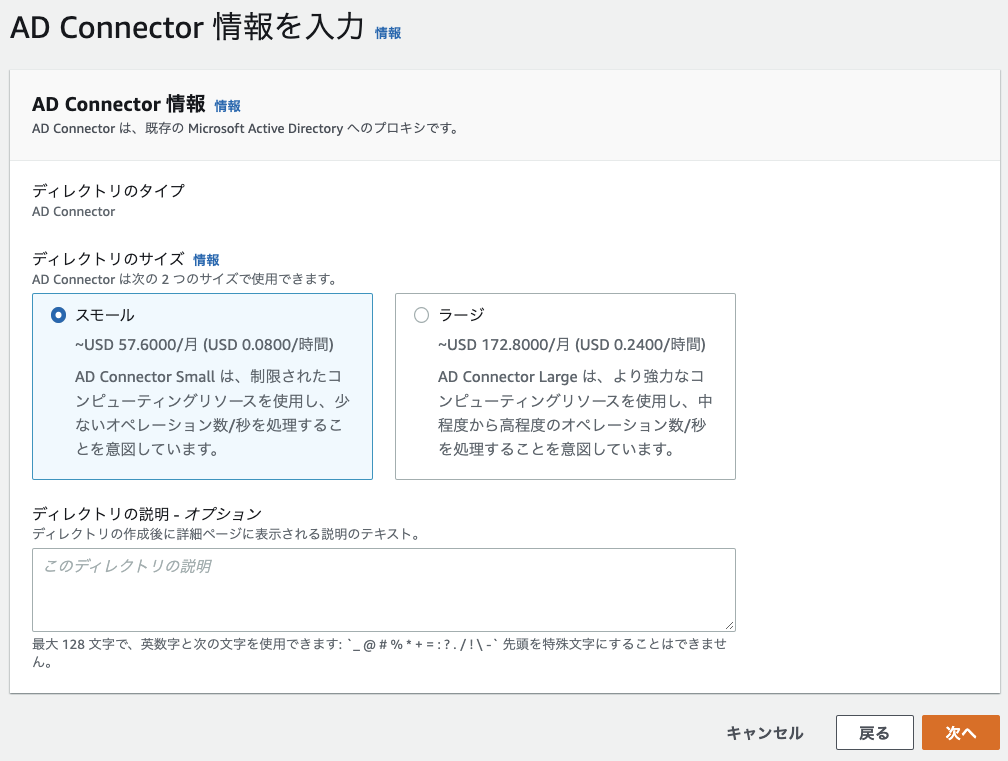Grab the text area resize handle
1008x761 pixels.
click(x=729, y=625)
